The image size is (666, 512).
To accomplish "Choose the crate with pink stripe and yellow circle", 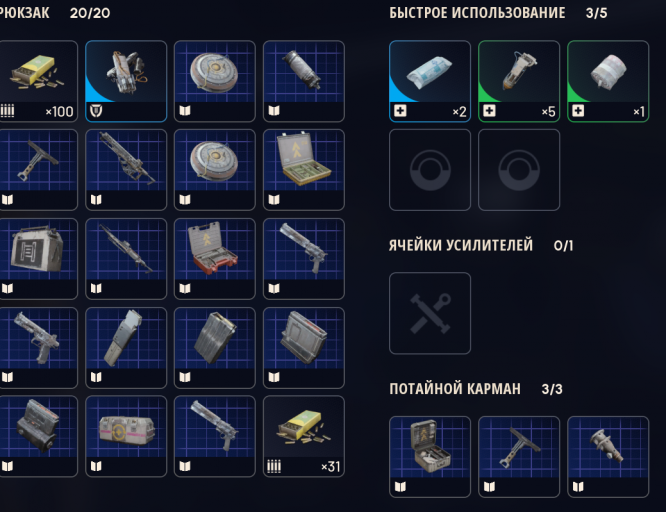I will 126,436.
